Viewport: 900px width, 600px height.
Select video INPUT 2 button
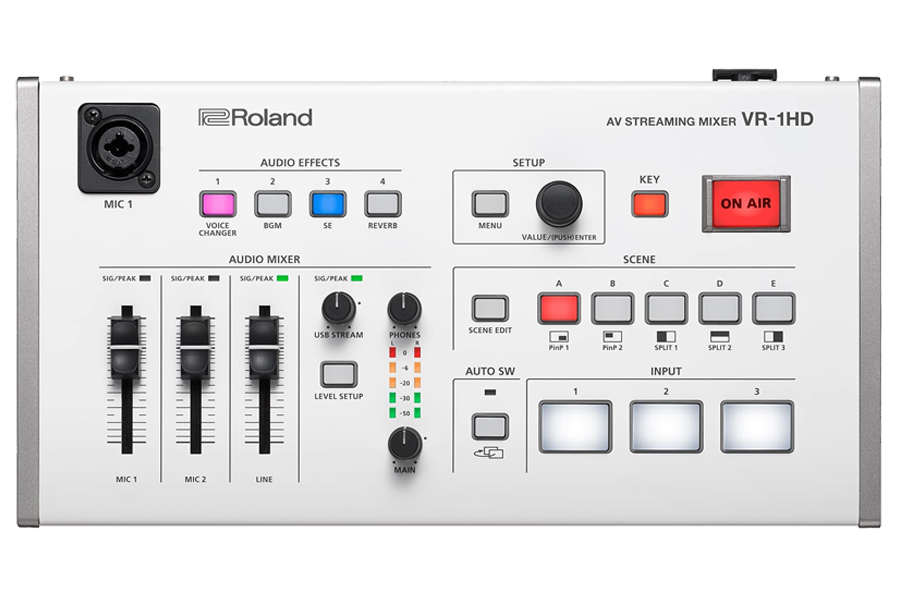[x=666, y=427]
